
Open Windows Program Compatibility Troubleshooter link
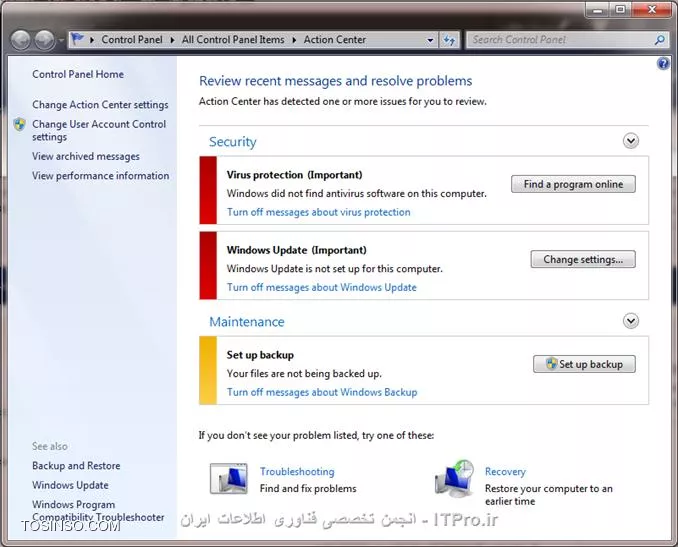coord(98,511)
